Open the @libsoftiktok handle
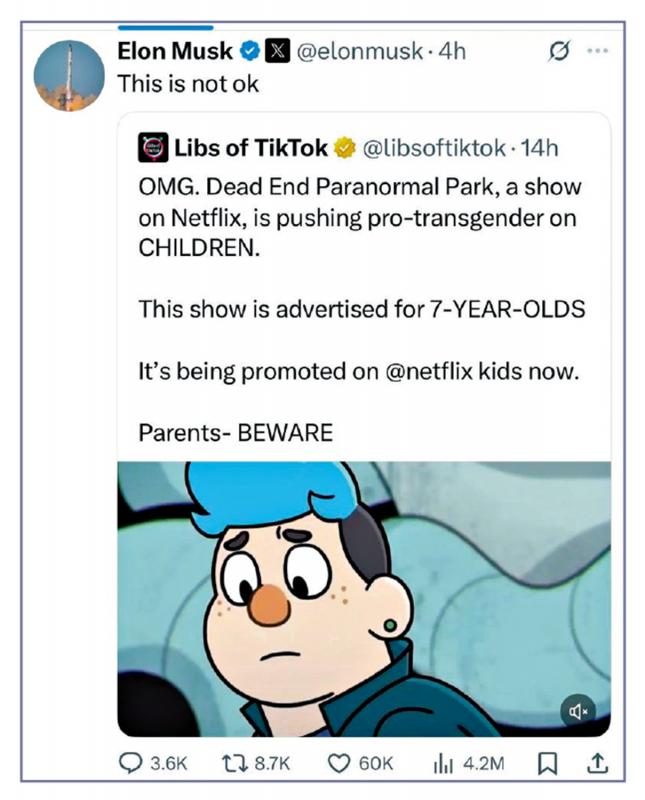Viewport: 645px width, 800px height. pos(433,149)
